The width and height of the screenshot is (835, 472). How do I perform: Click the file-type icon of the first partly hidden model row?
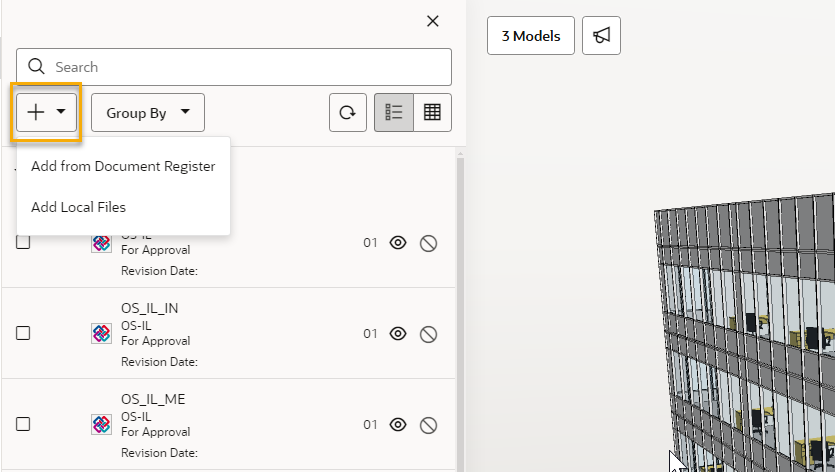coord(101,243)
